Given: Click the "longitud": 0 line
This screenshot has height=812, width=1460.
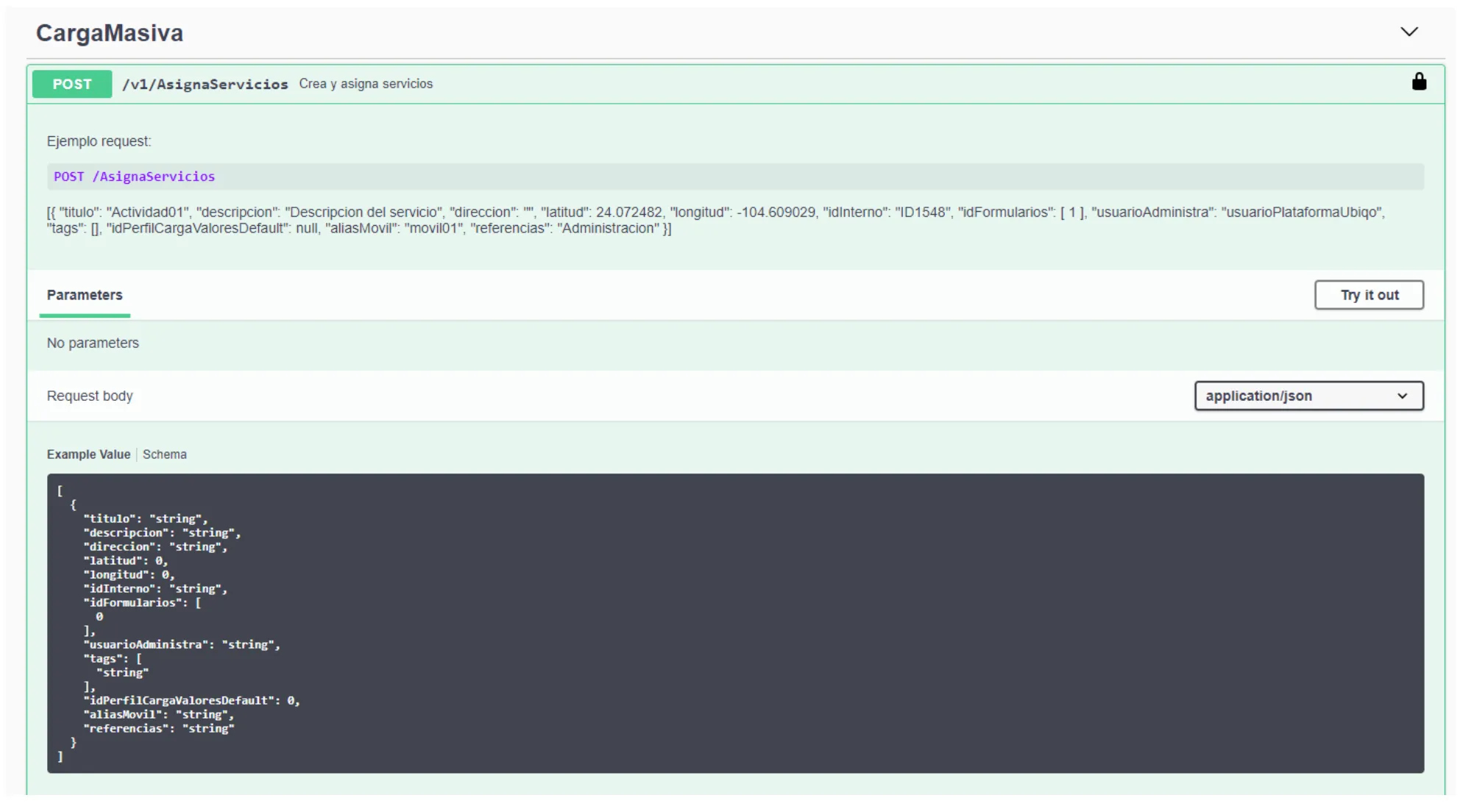Looking at the screenshot, I should tap(129, 574).
